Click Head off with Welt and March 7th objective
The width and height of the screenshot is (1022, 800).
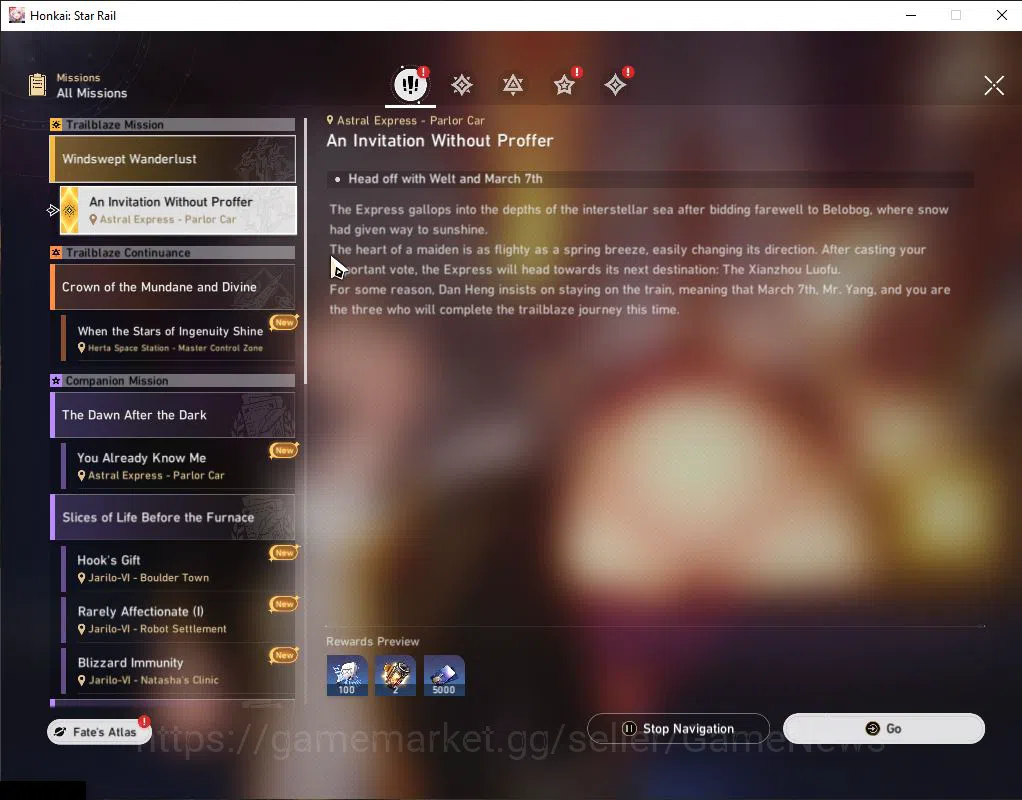445,179
